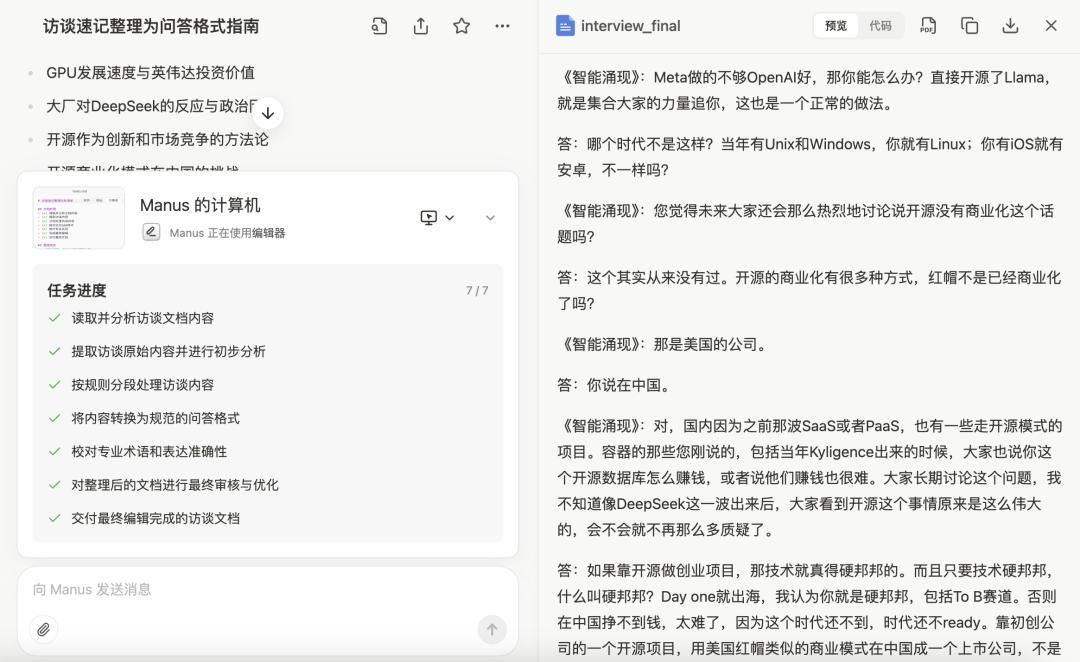1080x662 pixels.
Task: Click the Manus 的计算机 title
Action: [200, 205]
